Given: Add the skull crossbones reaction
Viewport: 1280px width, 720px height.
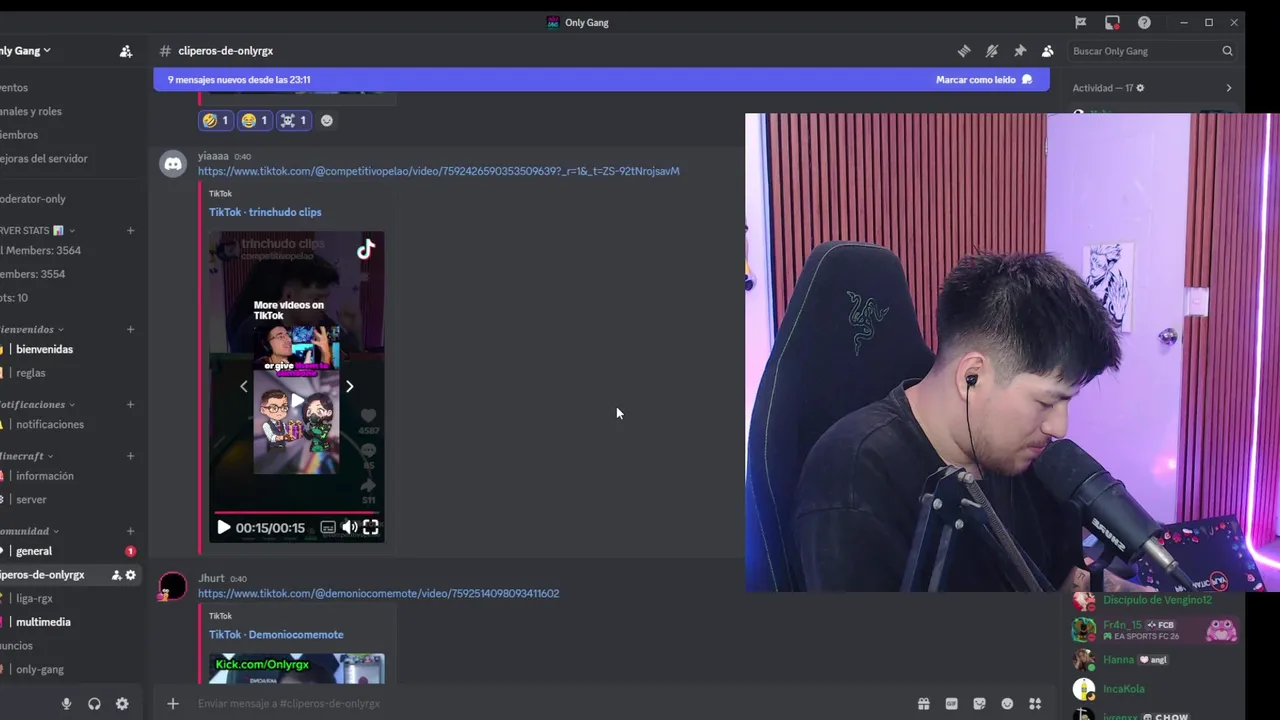Looking at the screenshot, I should (293, 120).
